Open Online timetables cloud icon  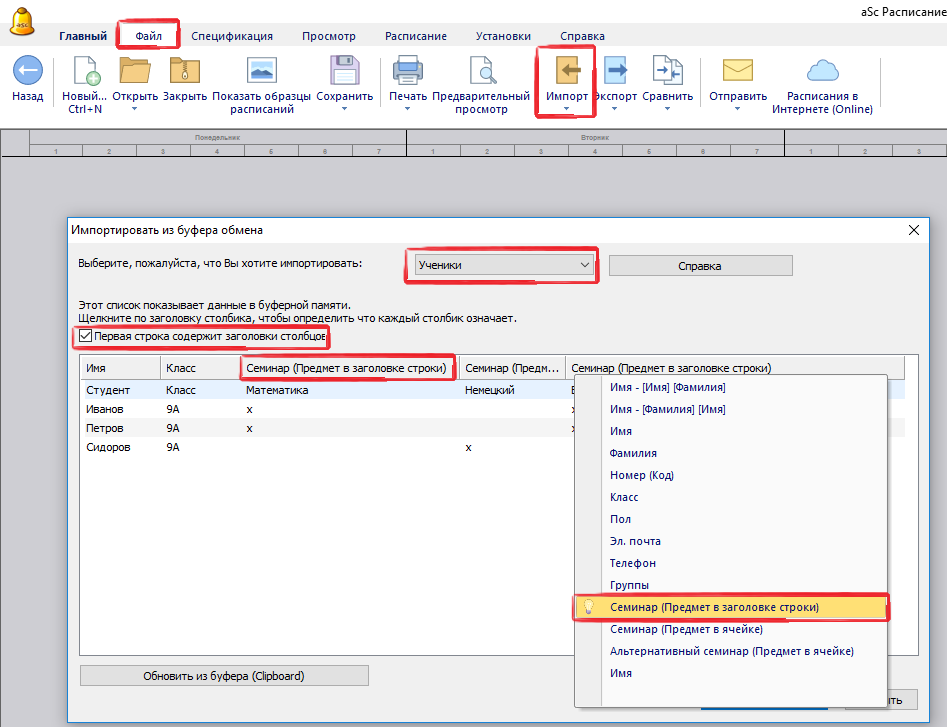pos(822,71)
